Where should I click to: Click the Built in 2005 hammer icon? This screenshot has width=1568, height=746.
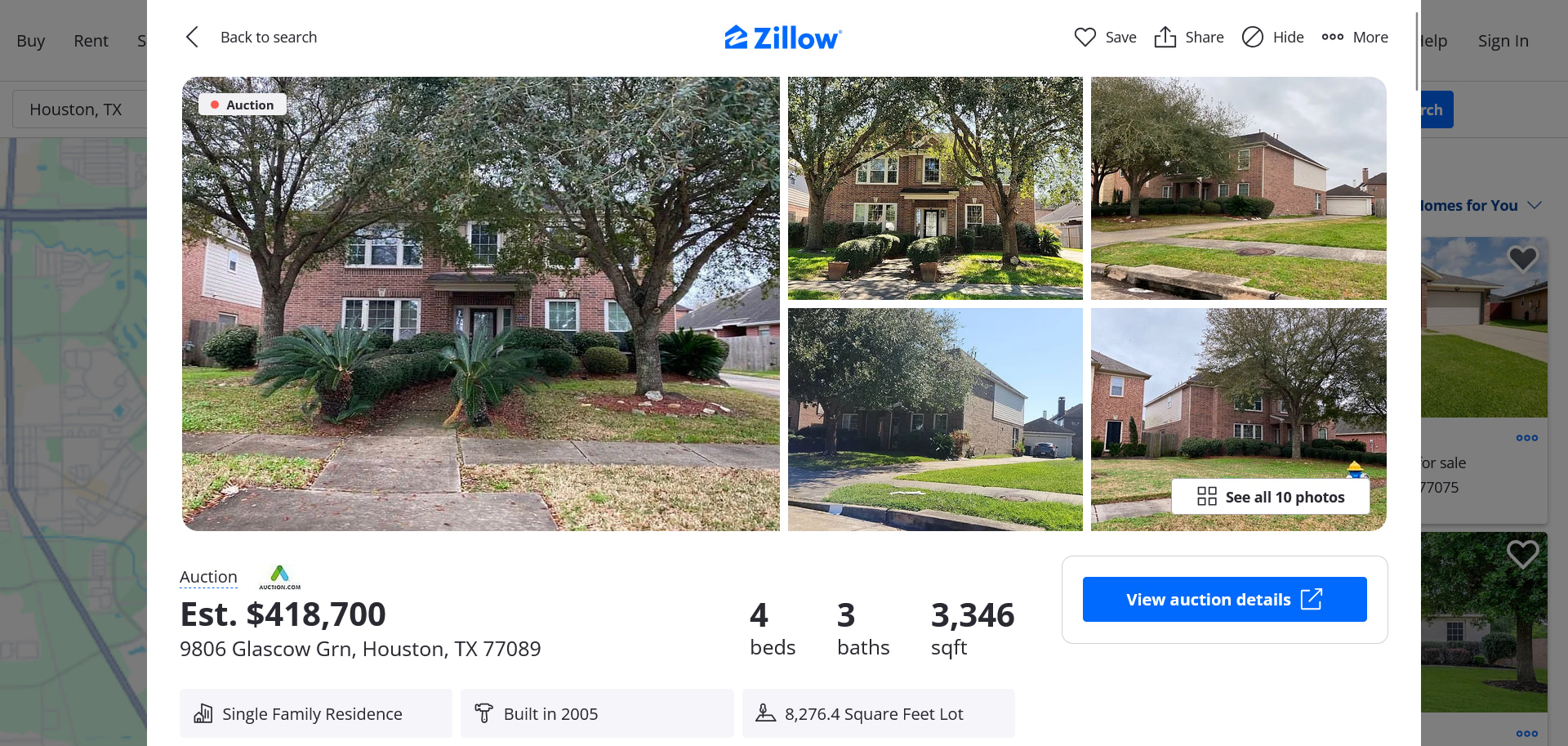pyautogui.click(x=483, y=713)
